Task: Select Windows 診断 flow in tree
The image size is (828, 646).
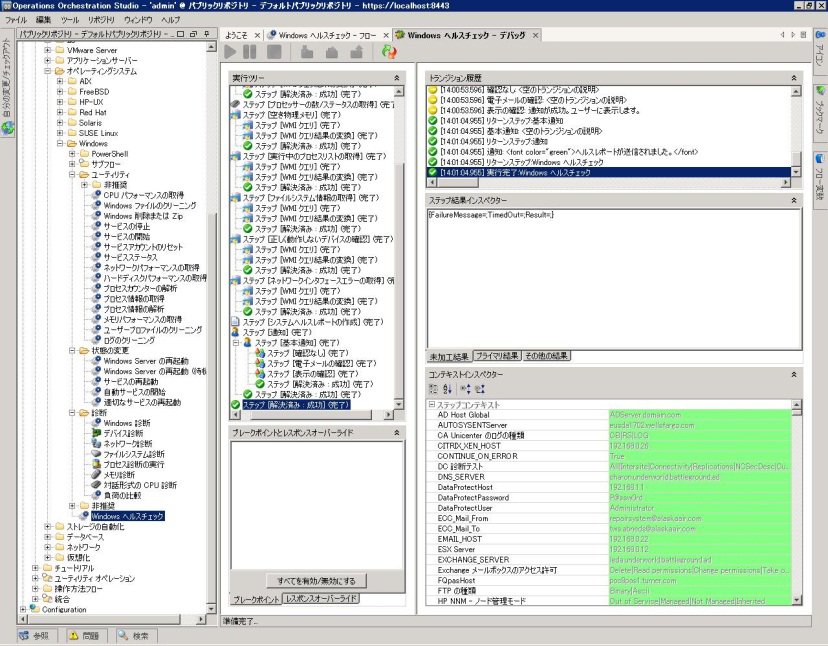Action: tap(127, 423)
